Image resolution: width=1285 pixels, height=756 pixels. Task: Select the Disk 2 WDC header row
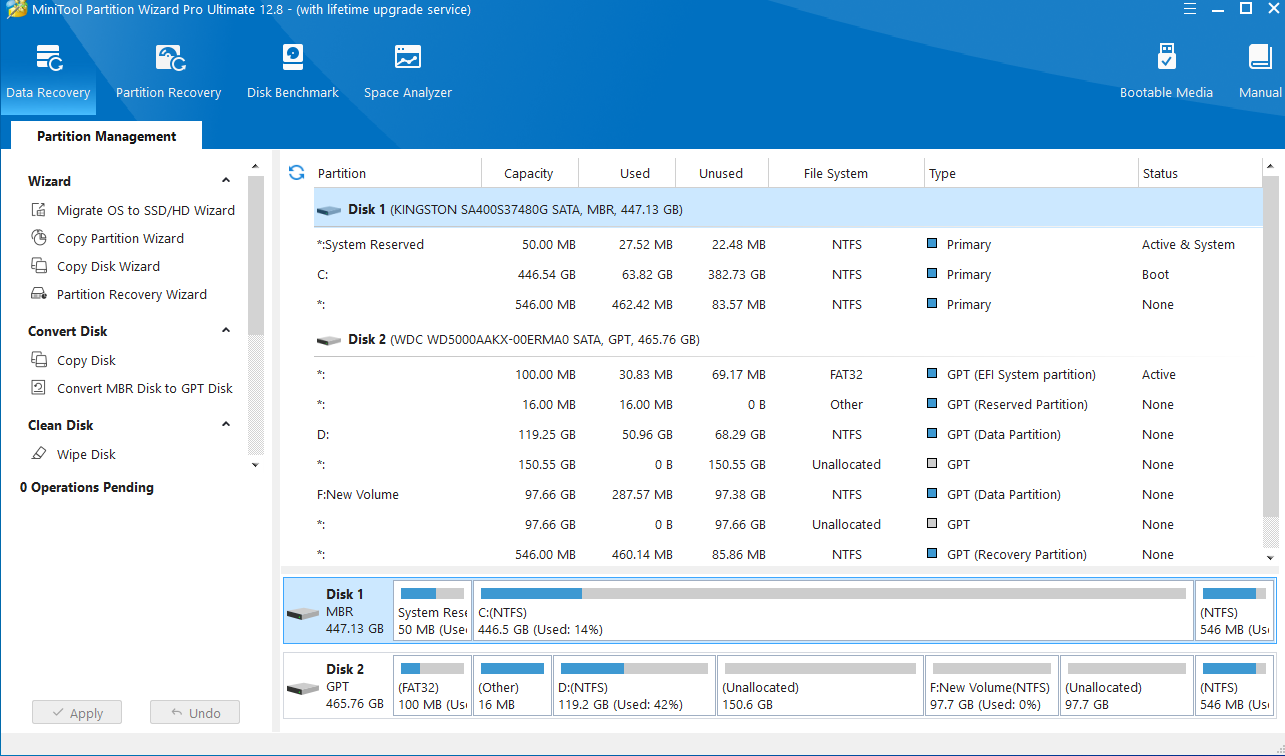point(788,340)
